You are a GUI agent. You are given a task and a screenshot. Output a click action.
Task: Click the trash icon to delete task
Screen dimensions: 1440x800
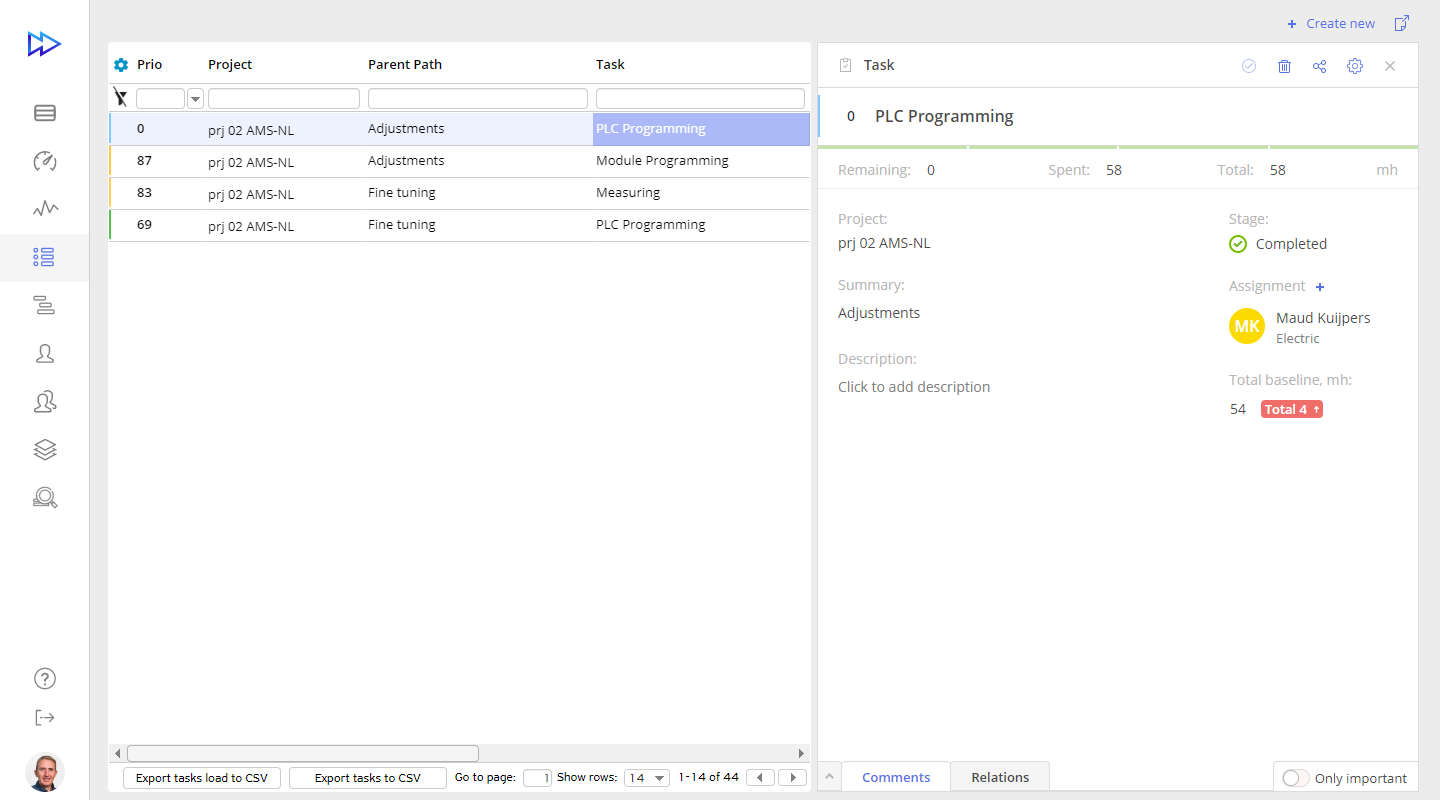point(1284,66)
